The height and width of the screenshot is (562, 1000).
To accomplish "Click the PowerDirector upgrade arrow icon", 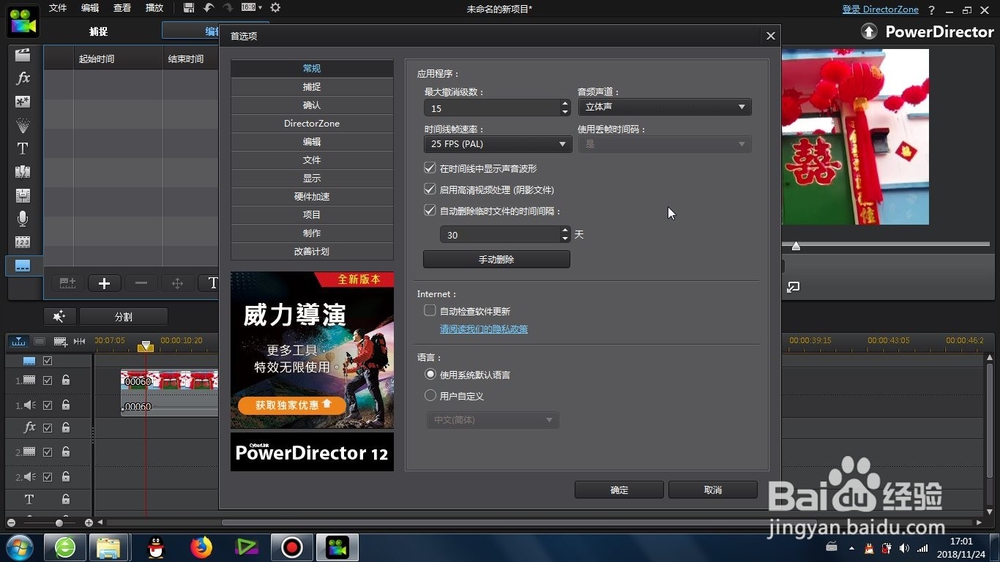I will click(869, 31).
